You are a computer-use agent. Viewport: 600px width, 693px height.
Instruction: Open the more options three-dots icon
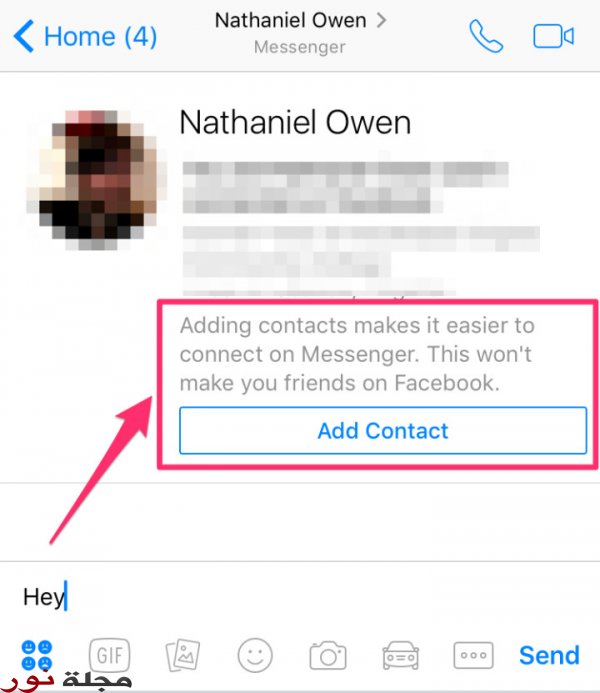(473, 655)
